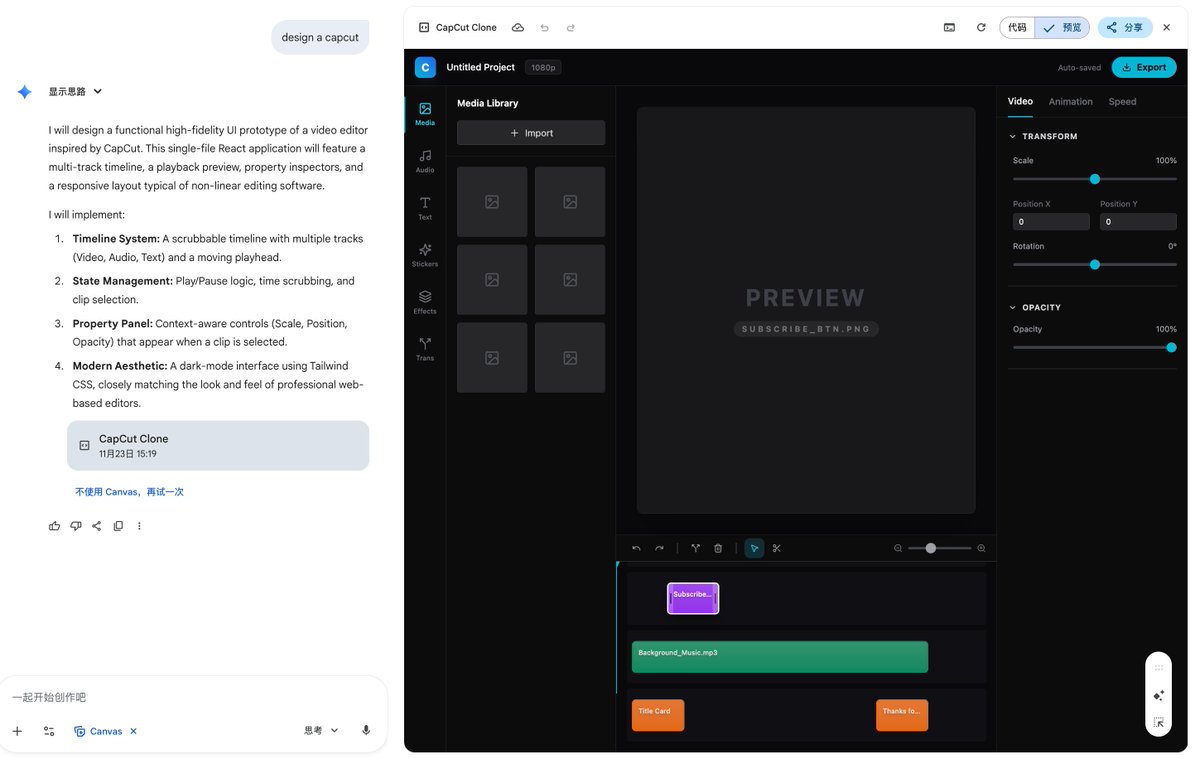
Task: Open the tools settings icon in chat
Action: (x=49, y=731)
